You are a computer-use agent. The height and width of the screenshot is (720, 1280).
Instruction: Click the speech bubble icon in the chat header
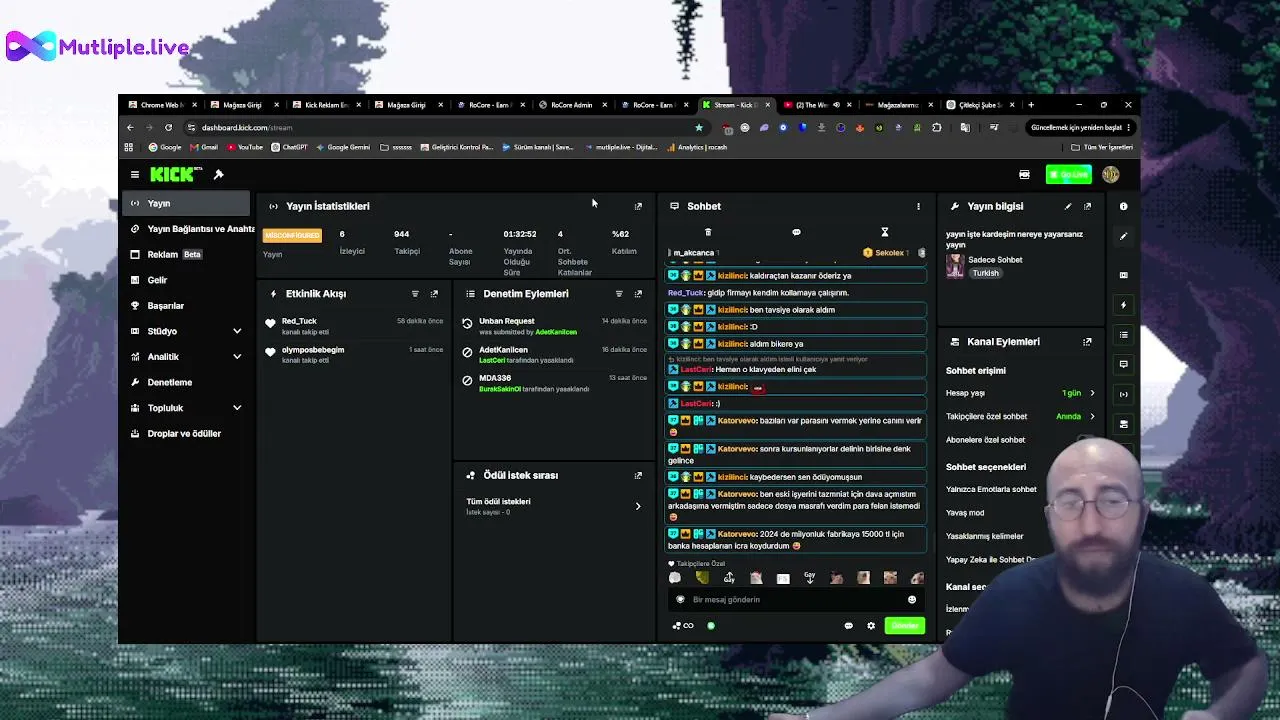pyautogui.click(x=796, y=232)
